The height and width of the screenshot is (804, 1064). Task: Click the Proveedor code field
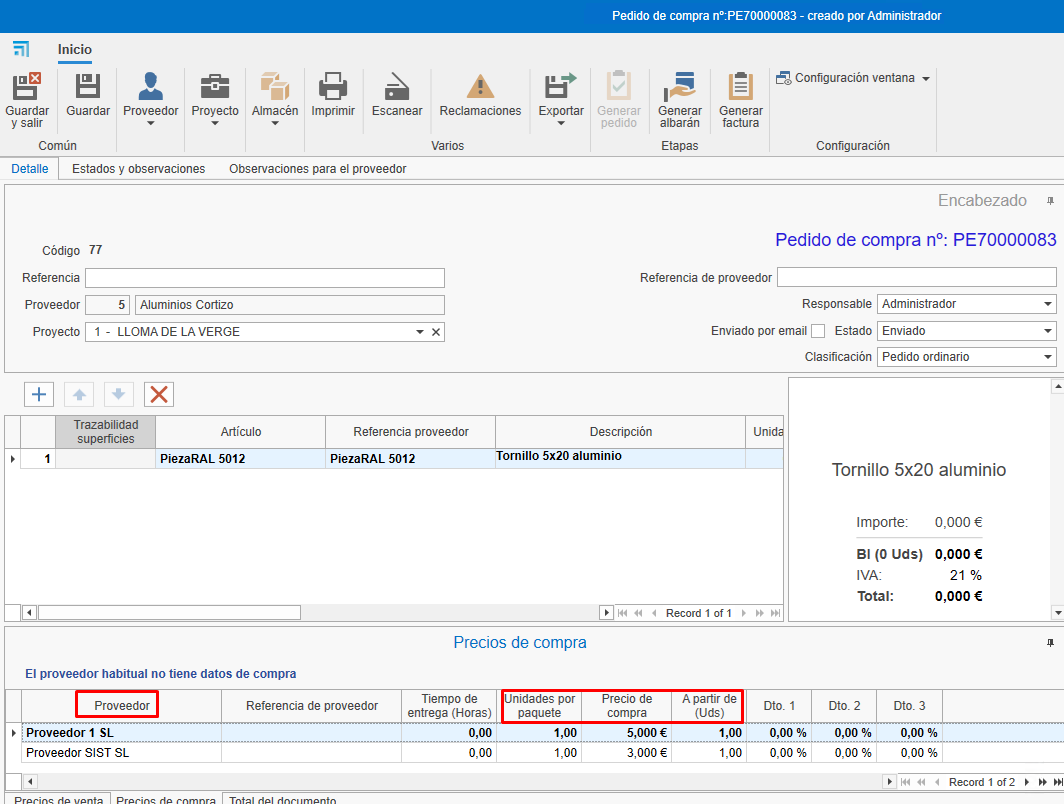coord(107,305)
